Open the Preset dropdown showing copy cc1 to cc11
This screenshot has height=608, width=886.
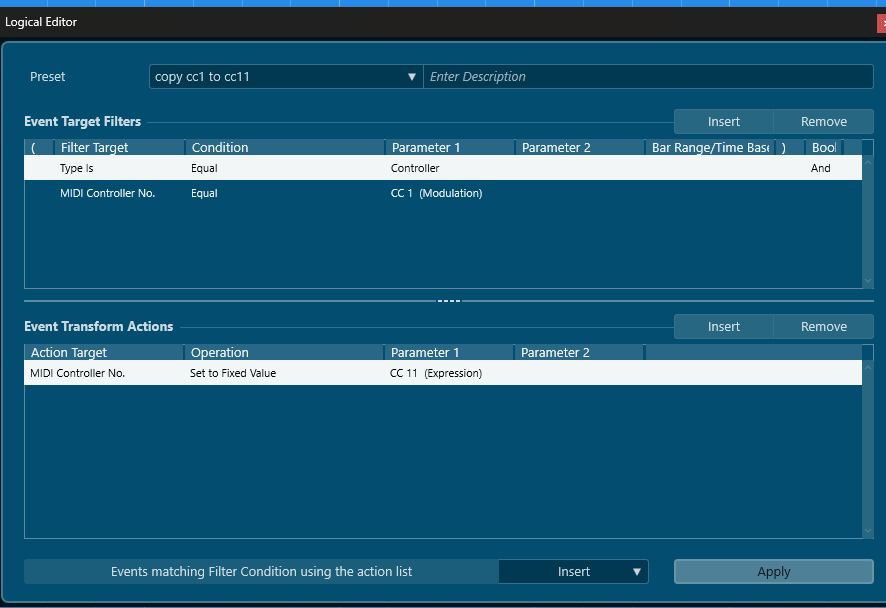click(286, 77)
